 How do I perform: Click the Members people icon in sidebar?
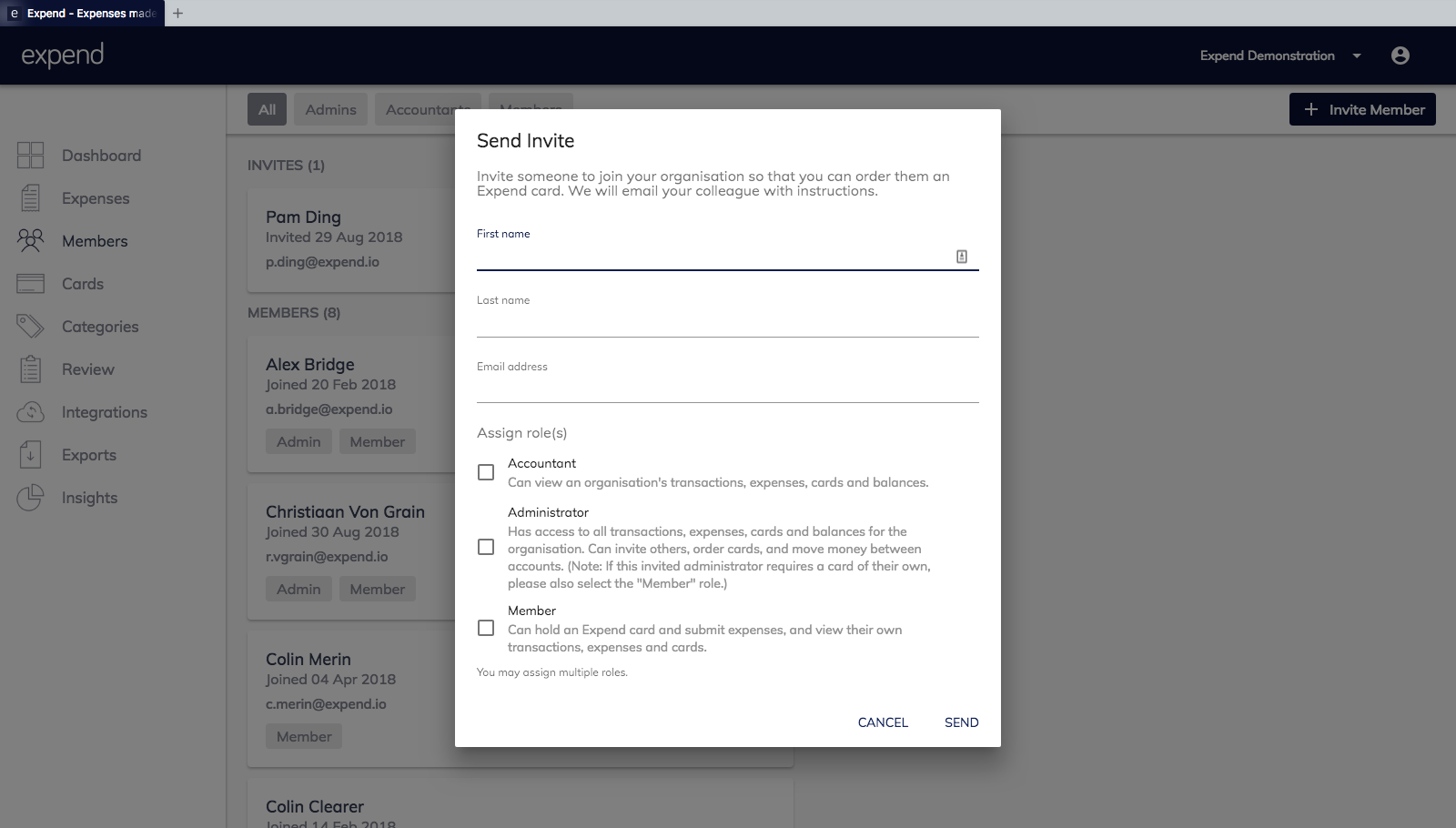30,241
